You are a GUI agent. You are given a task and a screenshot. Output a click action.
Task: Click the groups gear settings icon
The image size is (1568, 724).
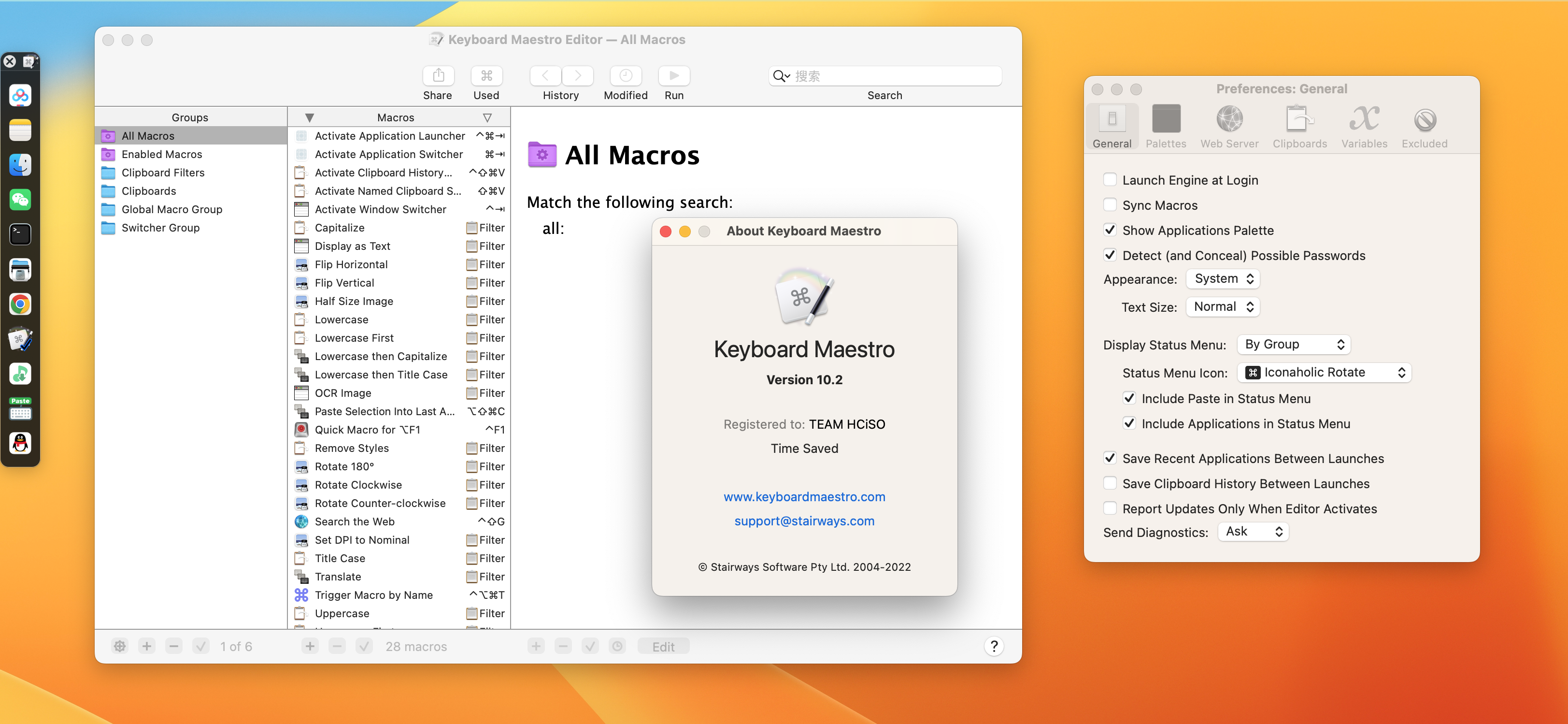120,646
